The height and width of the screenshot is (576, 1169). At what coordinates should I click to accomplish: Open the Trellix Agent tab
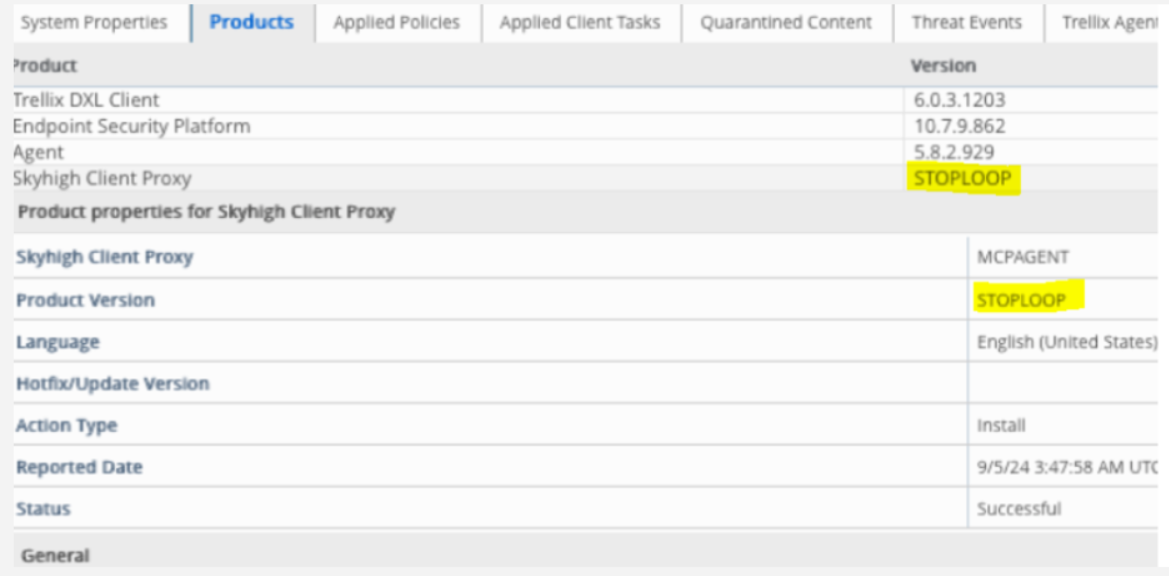(x=1108, y=22)
